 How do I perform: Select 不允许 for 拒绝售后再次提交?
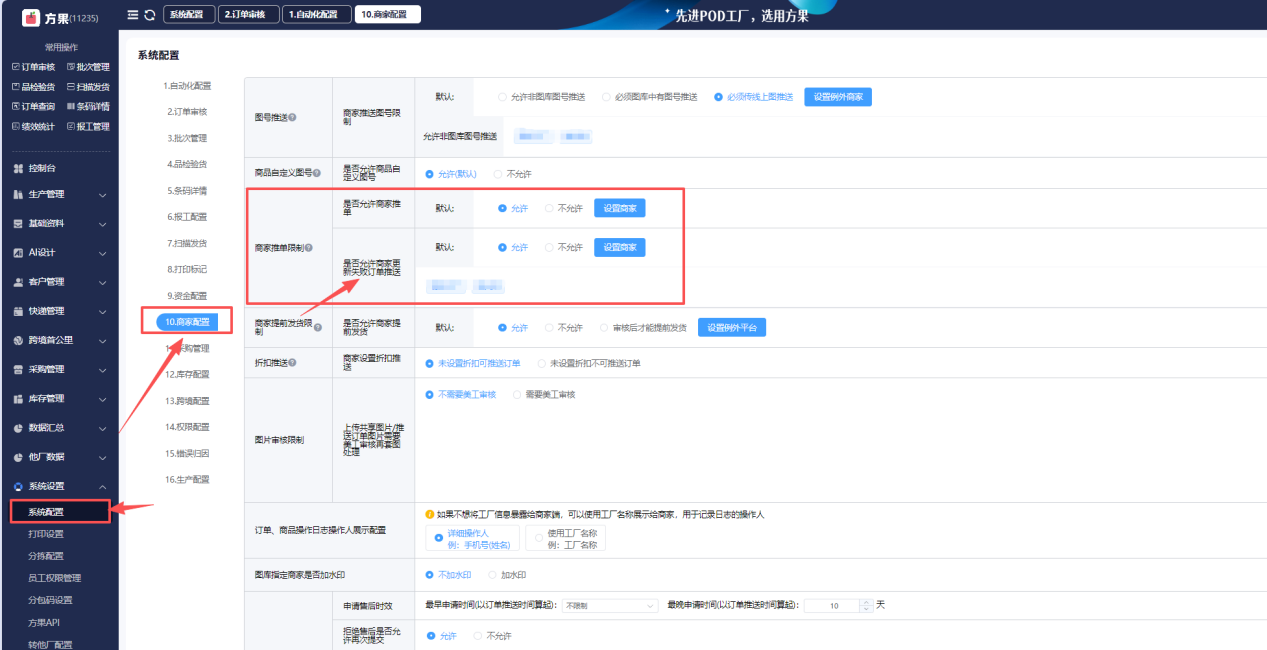[492, 636]
